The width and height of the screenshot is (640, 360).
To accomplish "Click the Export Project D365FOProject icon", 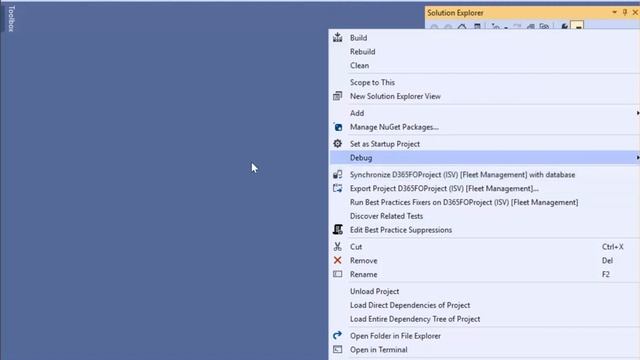I will click(337, 189).
